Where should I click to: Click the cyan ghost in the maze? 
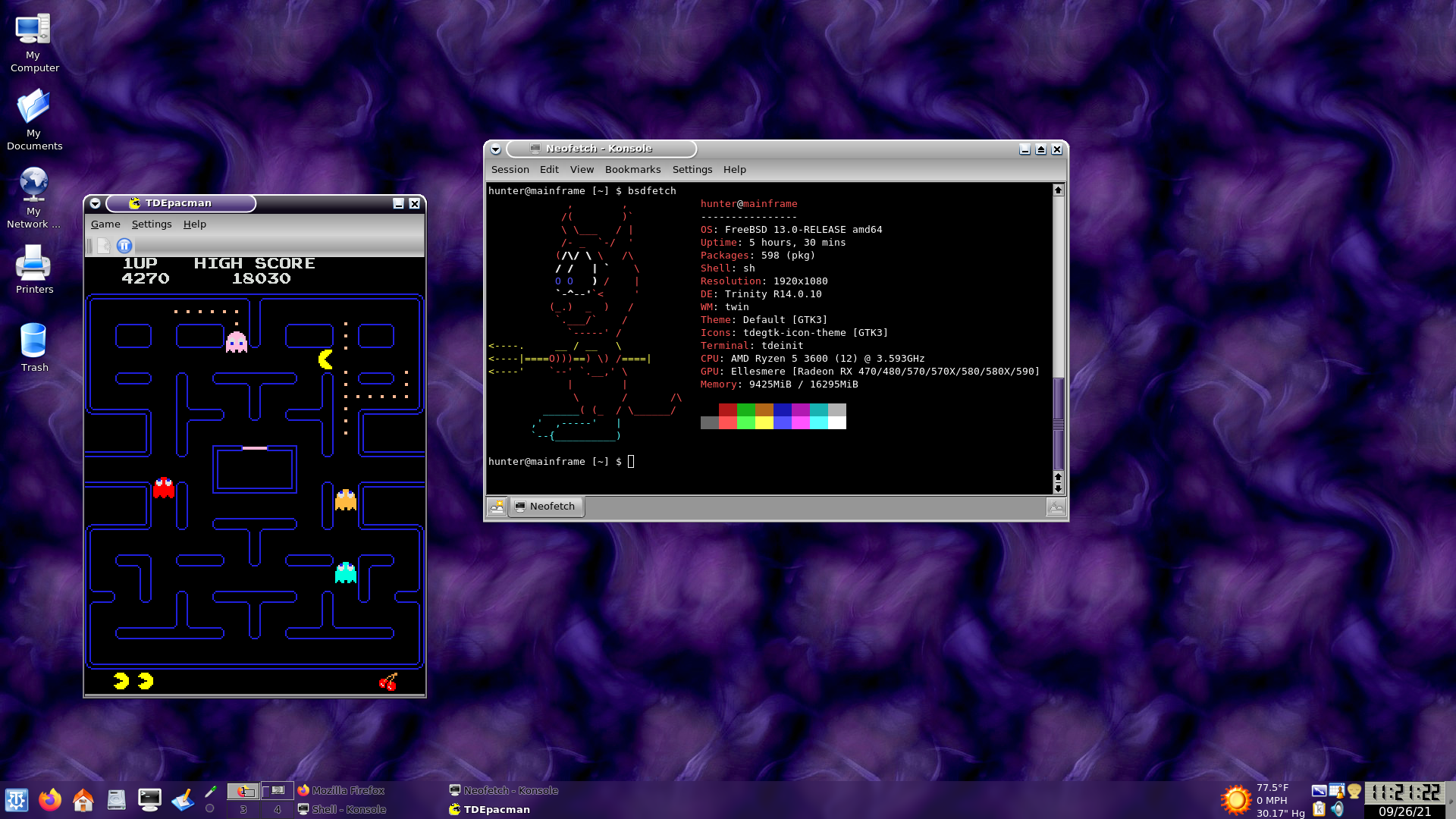pos(346,573)
